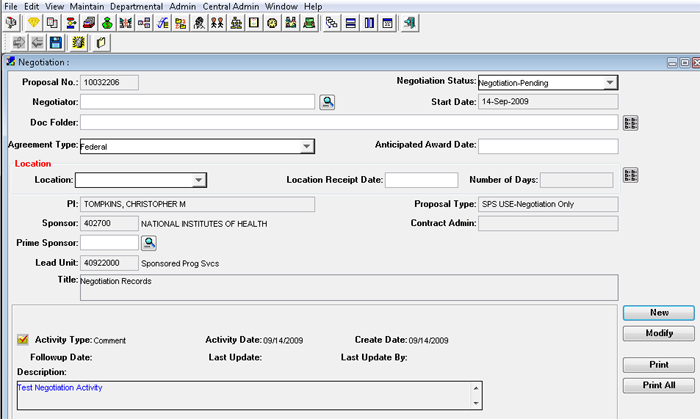Click the icon beside Number of Days
This screenshot has width=700, height=419.
coord(630,176)
